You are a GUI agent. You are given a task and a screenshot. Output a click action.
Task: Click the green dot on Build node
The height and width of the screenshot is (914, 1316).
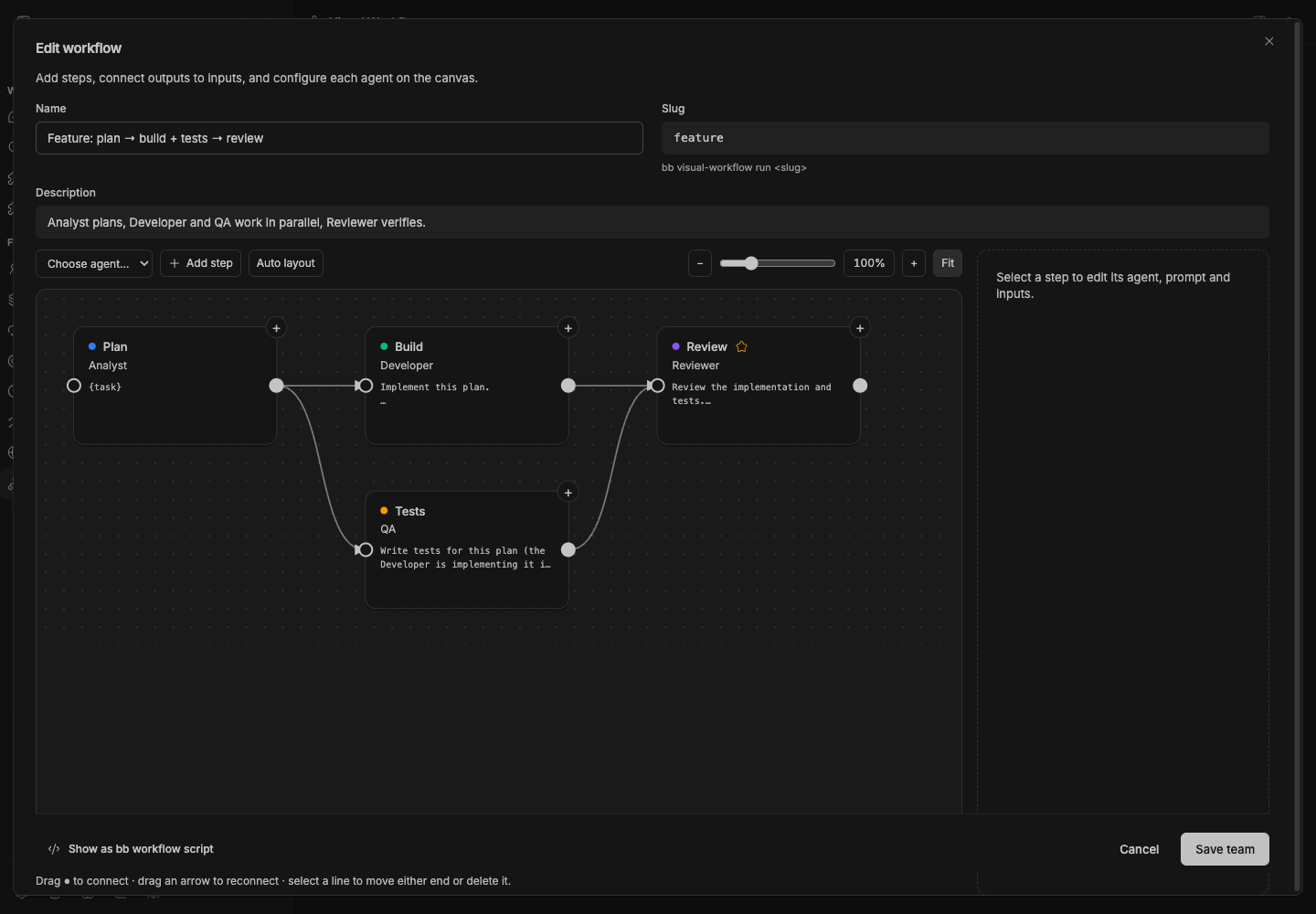384,346
